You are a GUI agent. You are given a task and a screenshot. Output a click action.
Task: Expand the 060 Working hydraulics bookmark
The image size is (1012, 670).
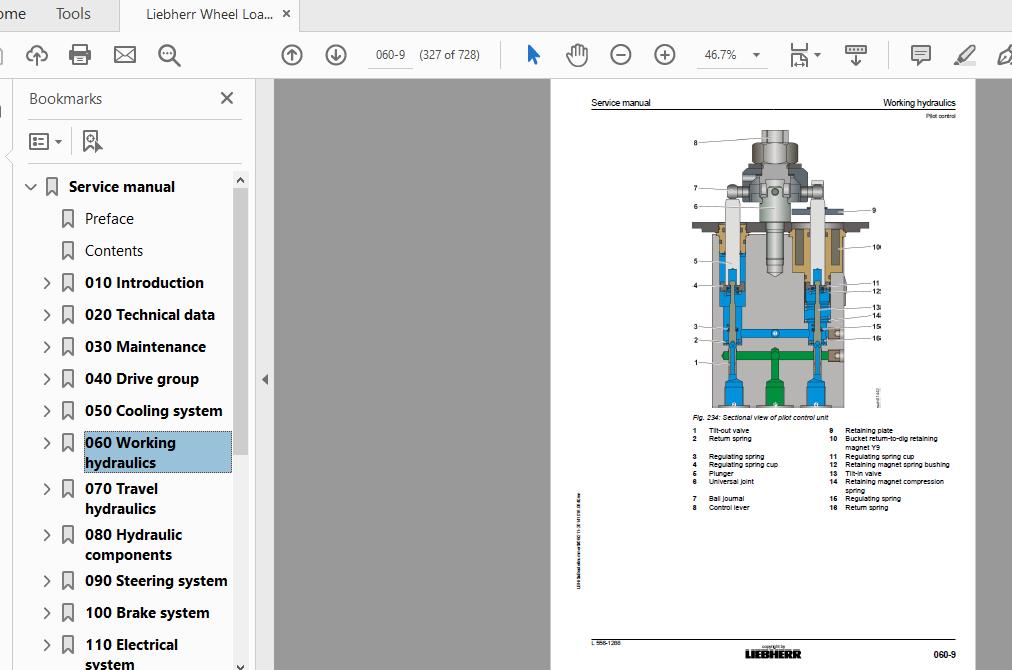(46, 443)
